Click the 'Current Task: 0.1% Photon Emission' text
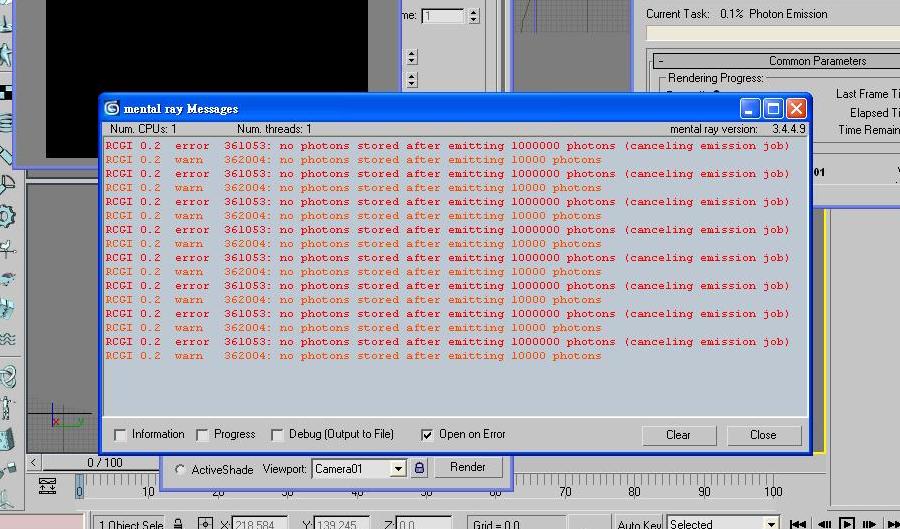Image resolution: width=900 pixels, height=529 pixels. 736,14
